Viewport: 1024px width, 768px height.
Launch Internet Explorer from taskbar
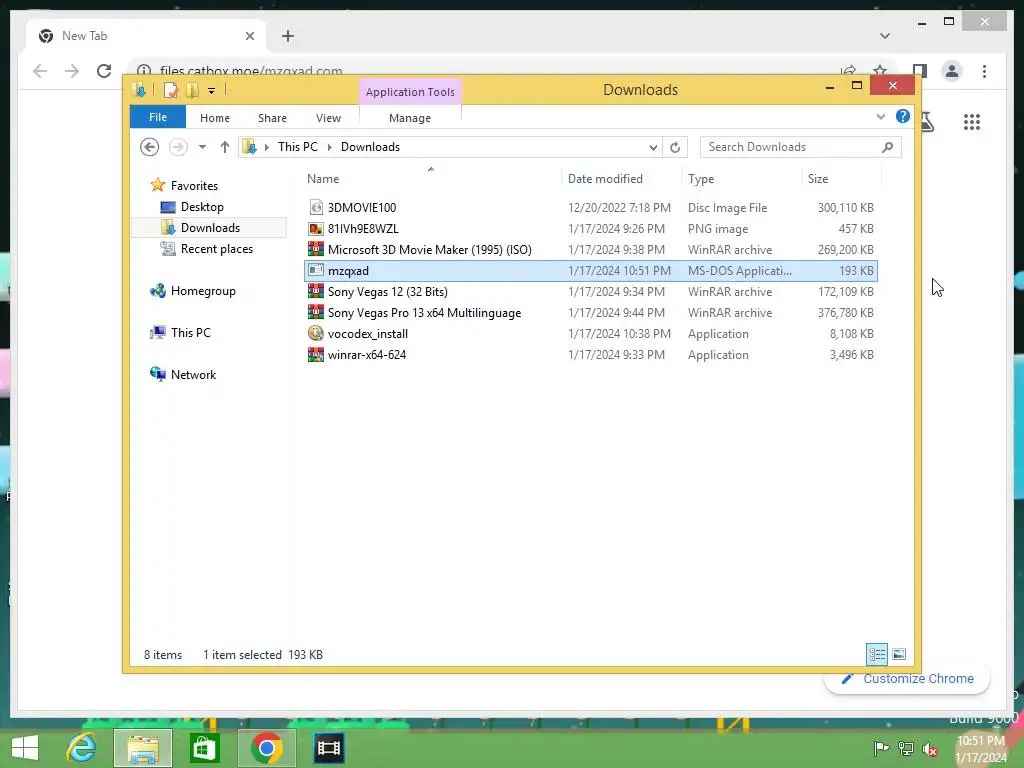tap(82, 748)
